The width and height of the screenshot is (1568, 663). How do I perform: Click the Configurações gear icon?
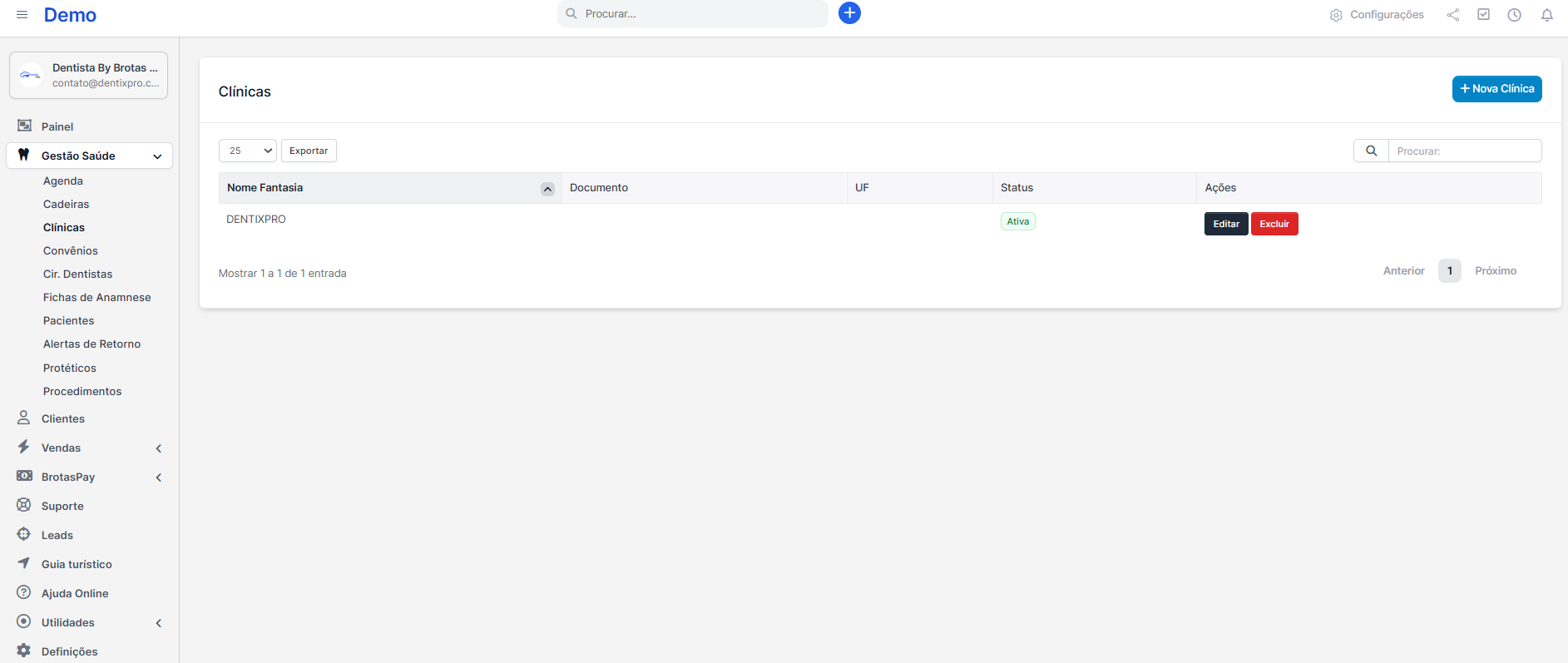click(x=1336, y=15)
